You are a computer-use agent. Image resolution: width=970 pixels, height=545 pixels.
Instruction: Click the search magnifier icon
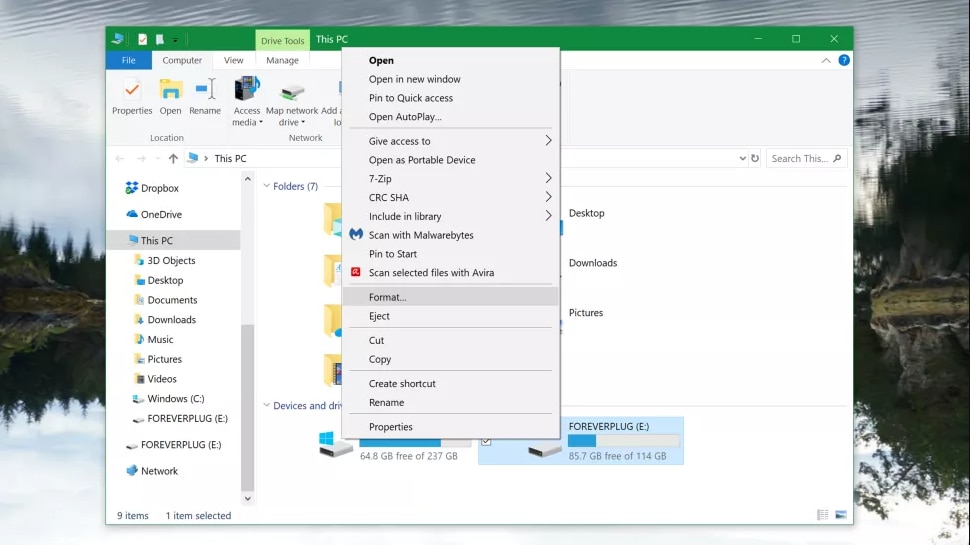coord(837,158)
